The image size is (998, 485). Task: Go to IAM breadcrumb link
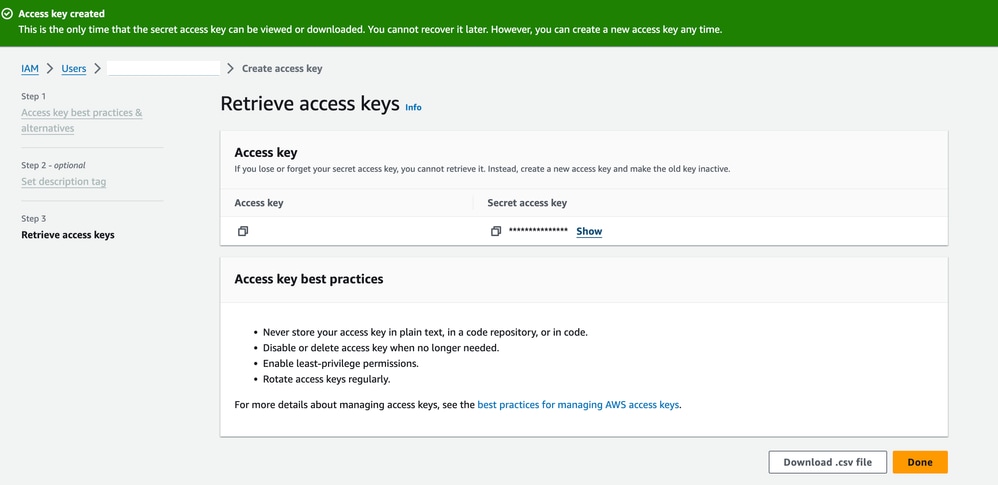click(x=30, y=68)
